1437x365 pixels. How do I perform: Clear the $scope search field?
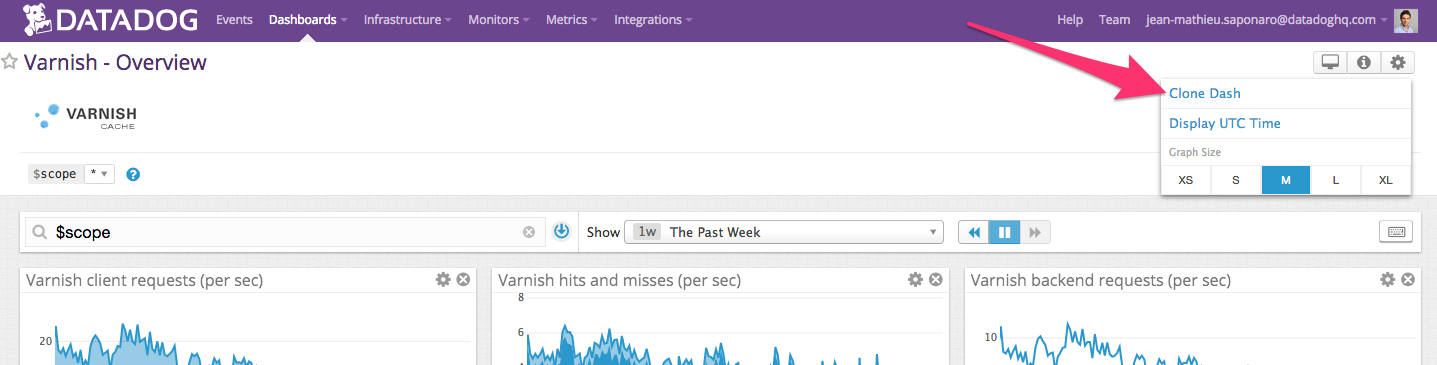(529, 232)
